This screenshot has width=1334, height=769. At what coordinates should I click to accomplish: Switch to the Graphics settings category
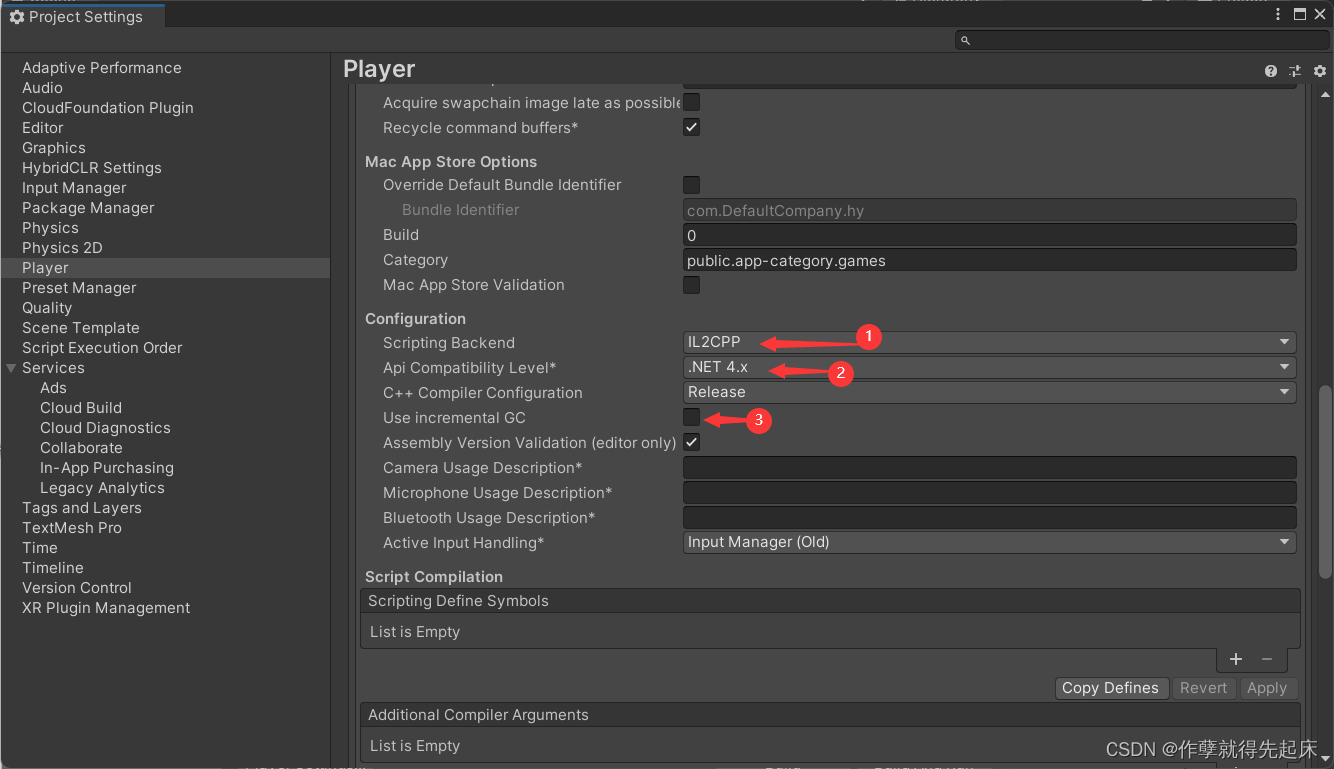point(53,147)
